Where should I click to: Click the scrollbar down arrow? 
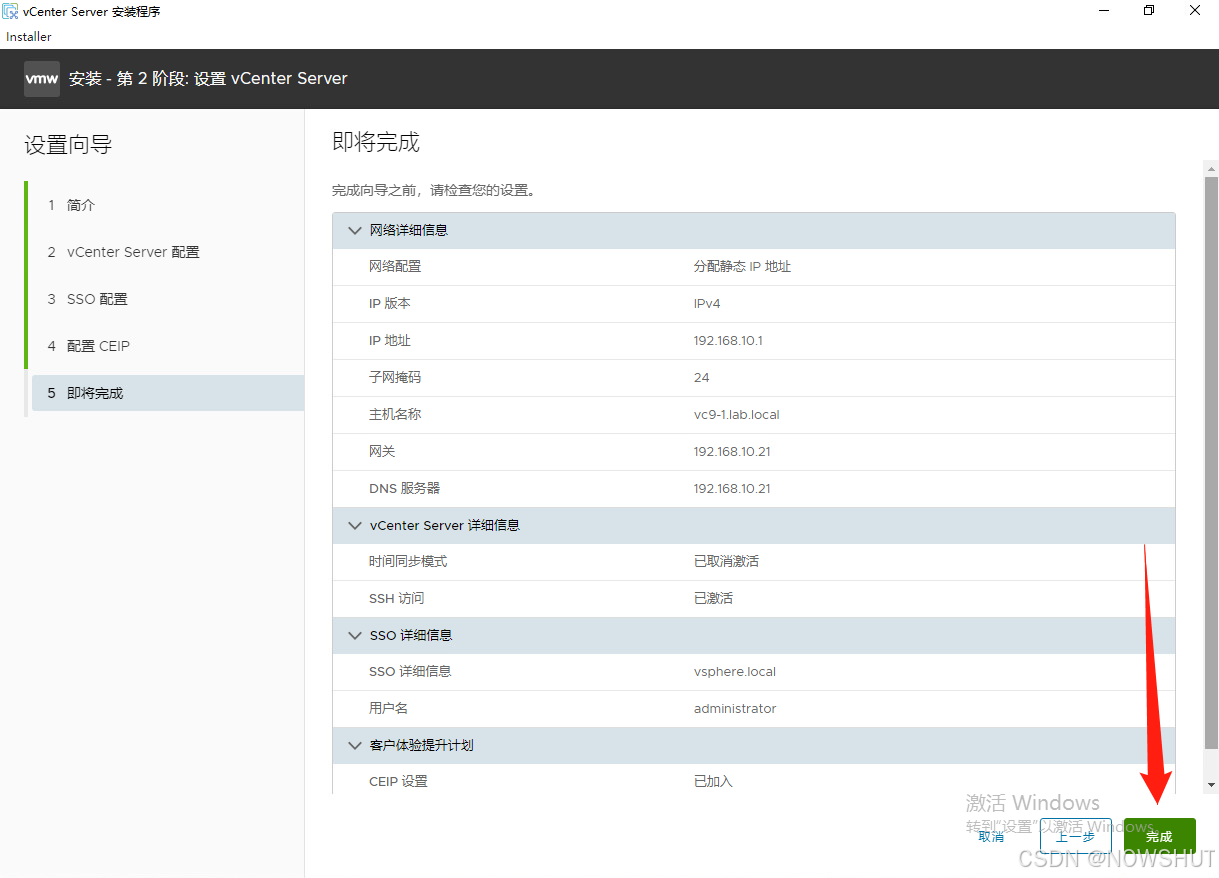tap(1211, 786)
